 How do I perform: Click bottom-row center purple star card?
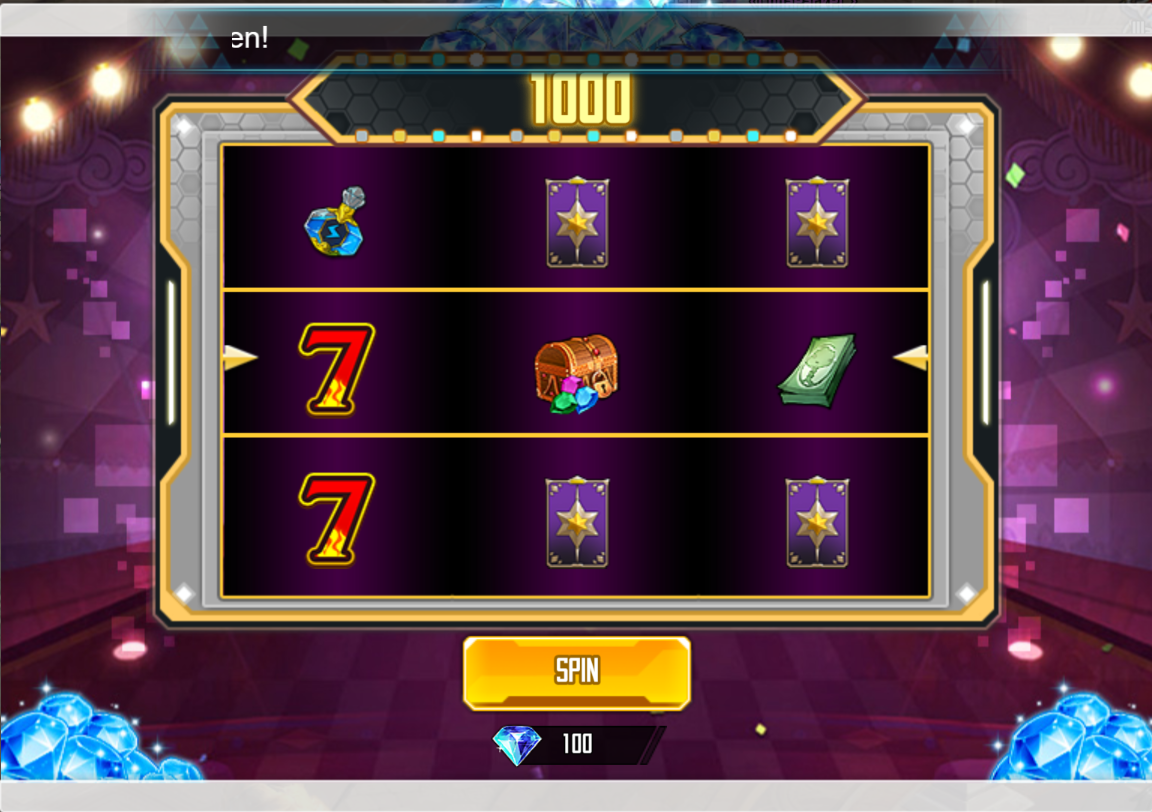tap(577, 521)
